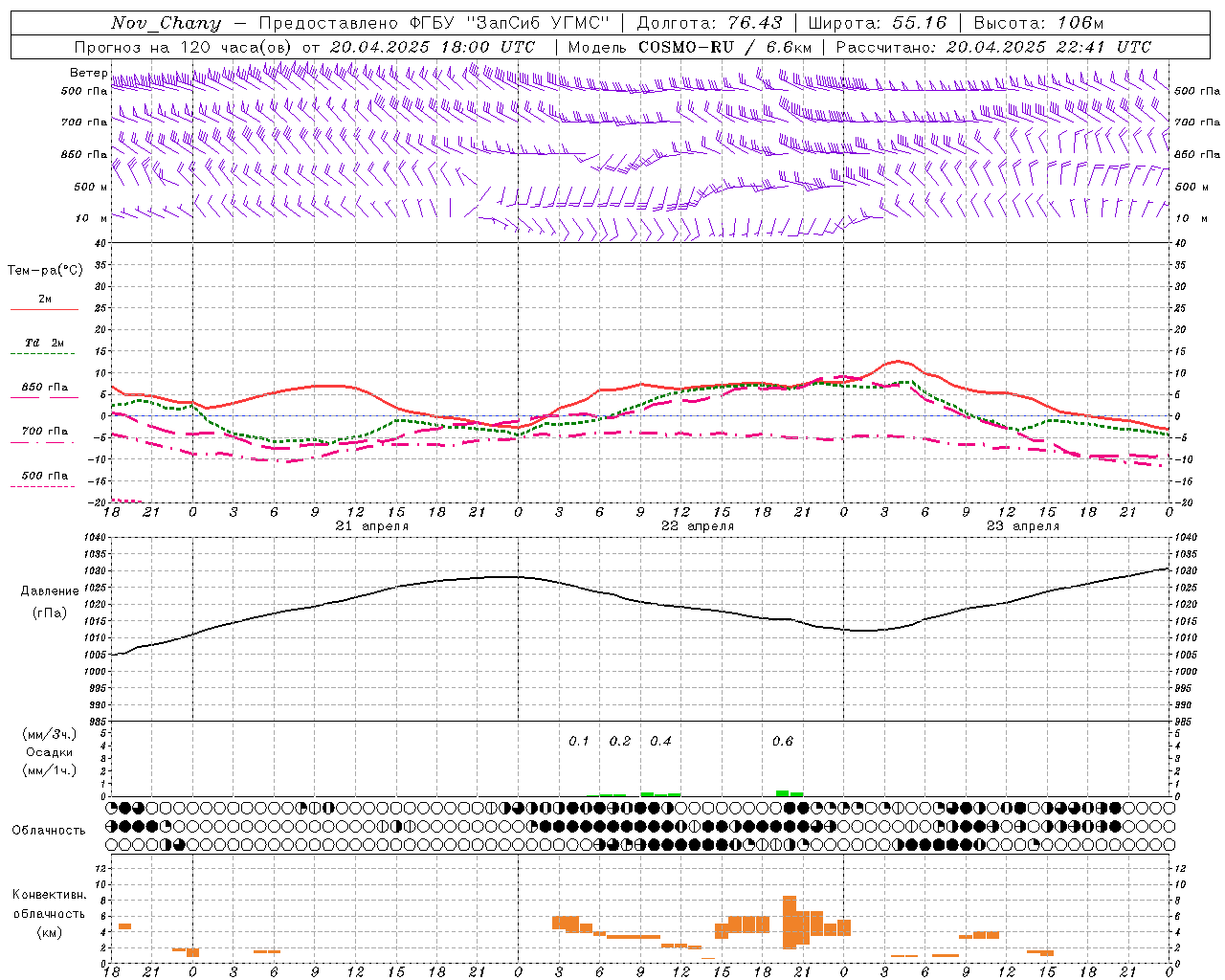Click calculation time "20.04.2025 22:41 UTC"
1225x980 pixels.
click(1049, 46)
